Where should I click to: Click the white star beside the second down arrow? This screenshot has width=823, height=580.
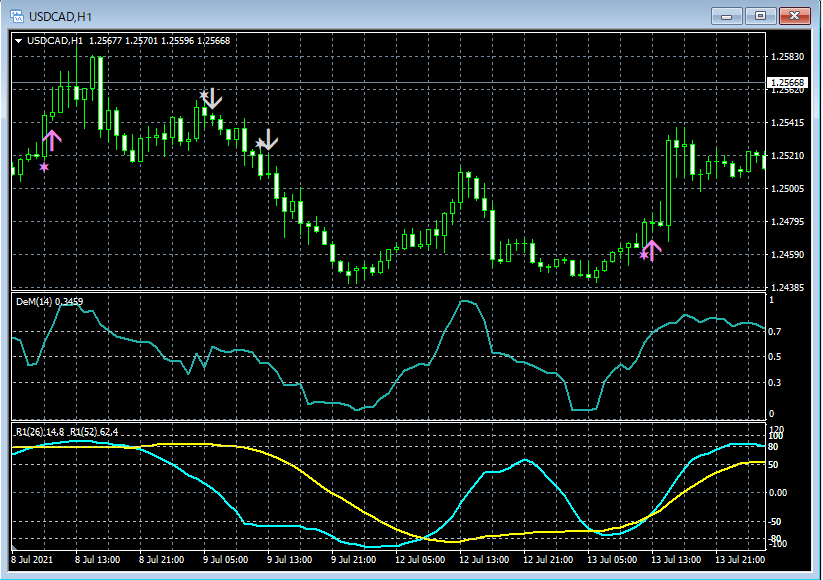(260, 143)
